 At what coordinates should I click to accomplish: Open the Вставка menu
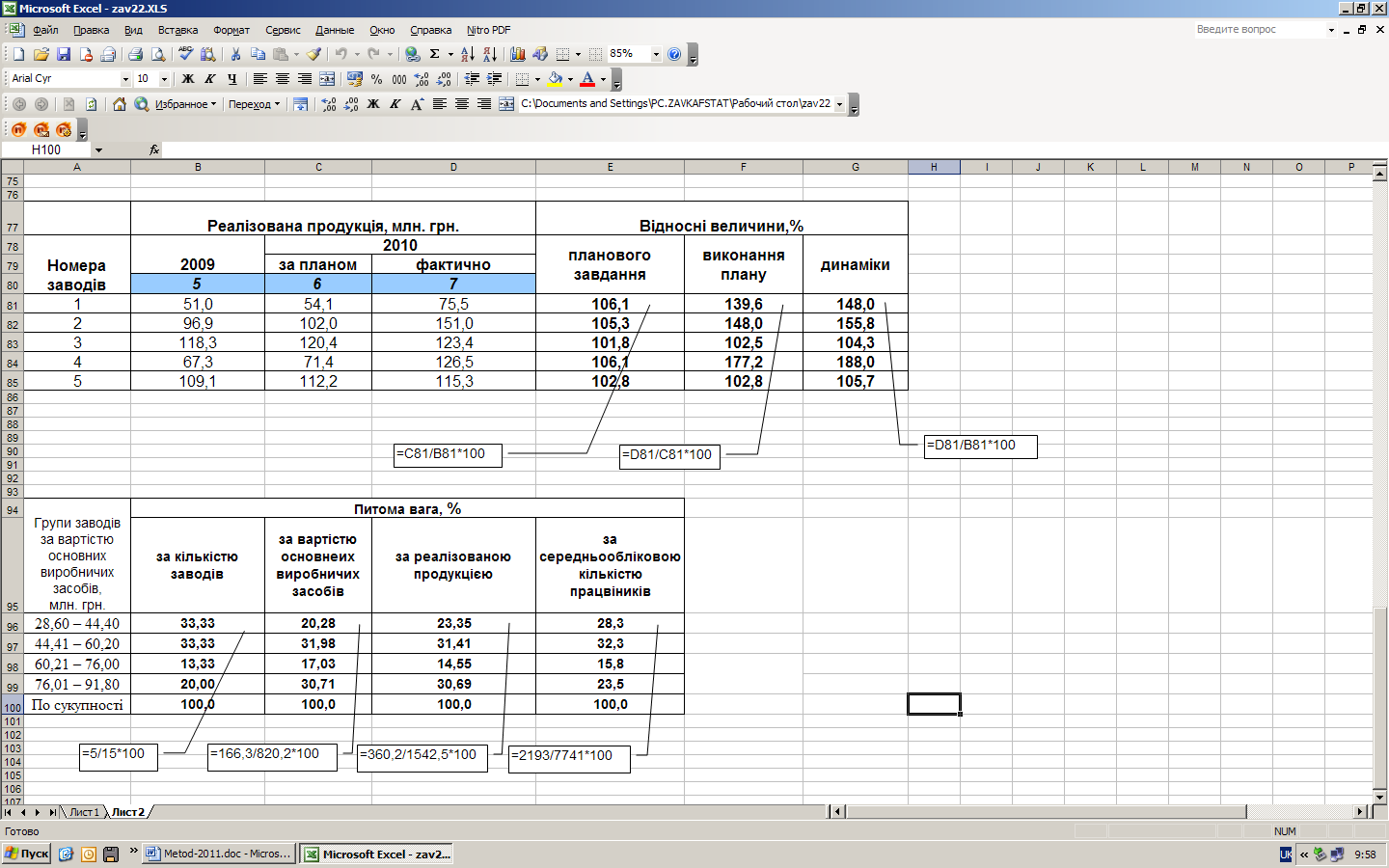tap(177, 30)
